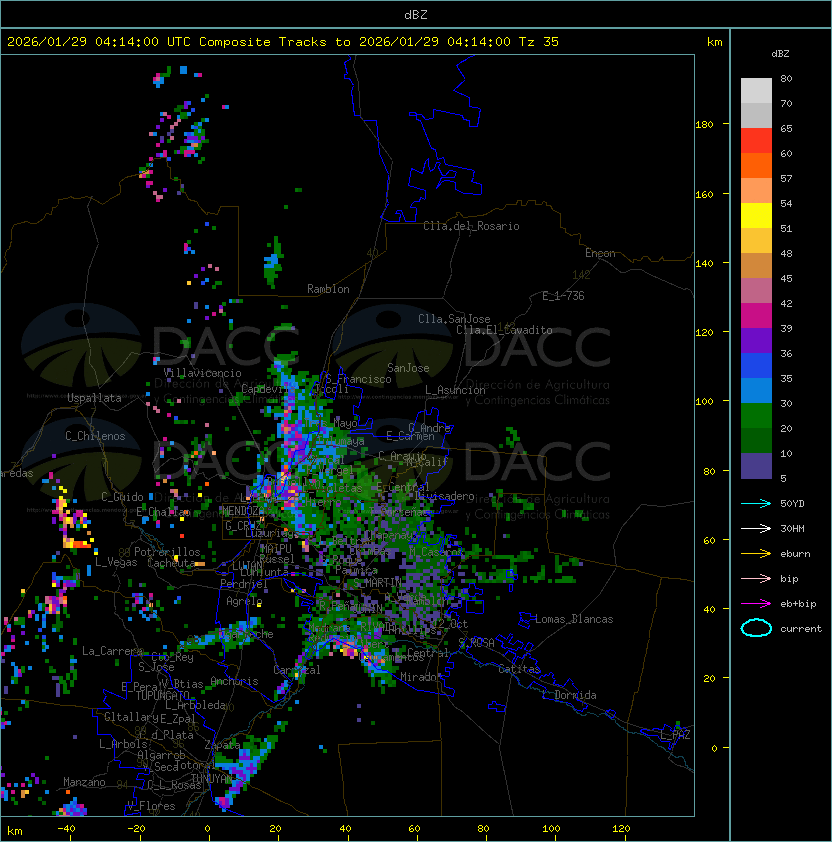
Task: Click the yellow eburn arrow in legend
Action: tap(756, 554)
